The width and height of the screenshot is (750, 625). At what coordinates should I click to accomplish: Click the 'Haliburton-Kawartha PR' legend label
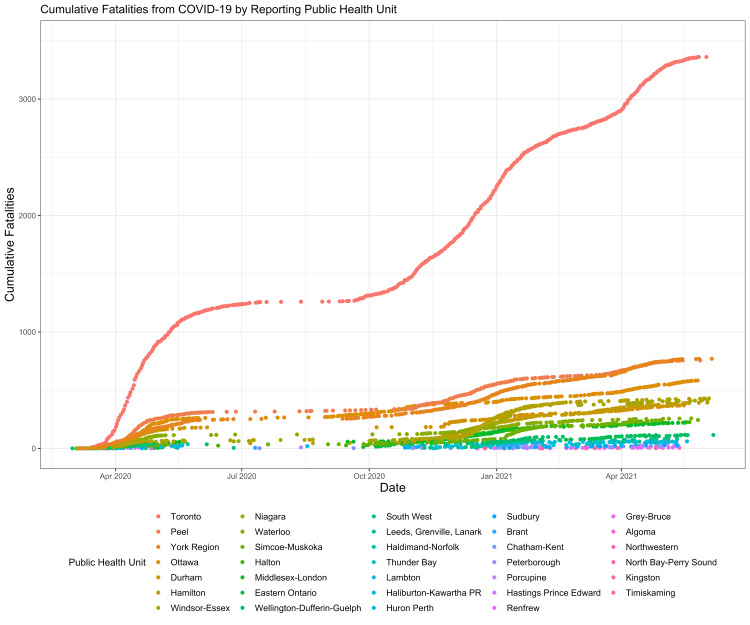(x=434, y=593)
